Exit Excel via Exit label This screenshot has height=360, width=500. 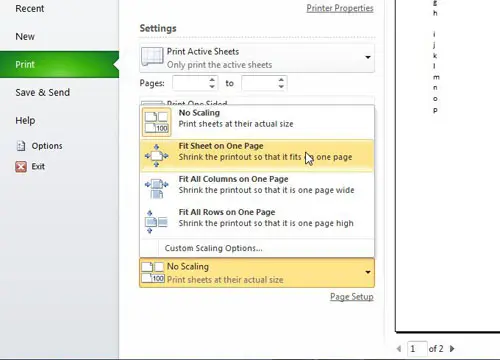38,166
